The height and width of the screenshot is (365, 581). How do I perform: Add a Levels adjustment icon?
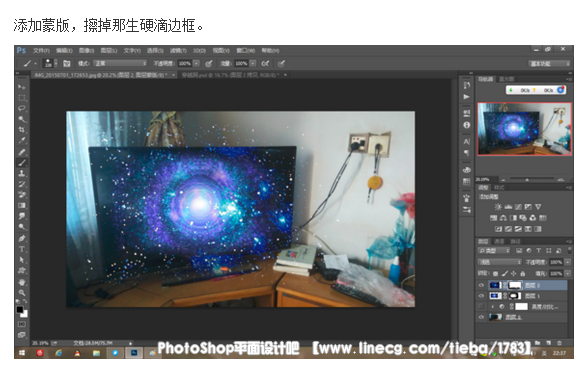click(x=508, y=207)
